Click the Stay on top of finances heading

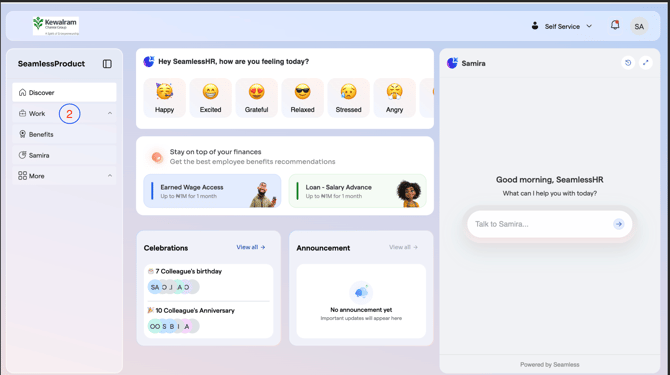215,152
